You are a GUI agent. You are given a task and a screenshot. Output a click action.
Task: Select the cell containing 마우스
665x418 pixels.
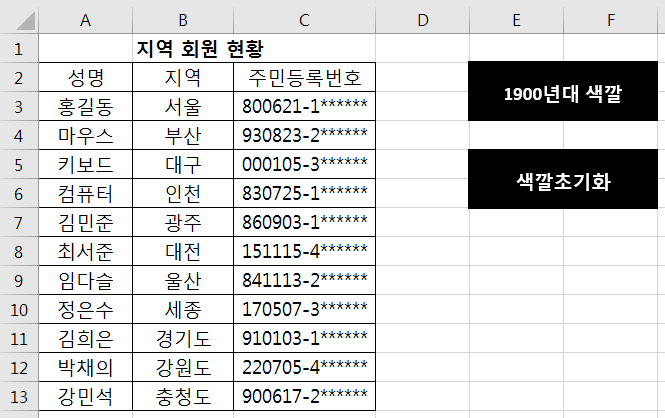point(86,136)
